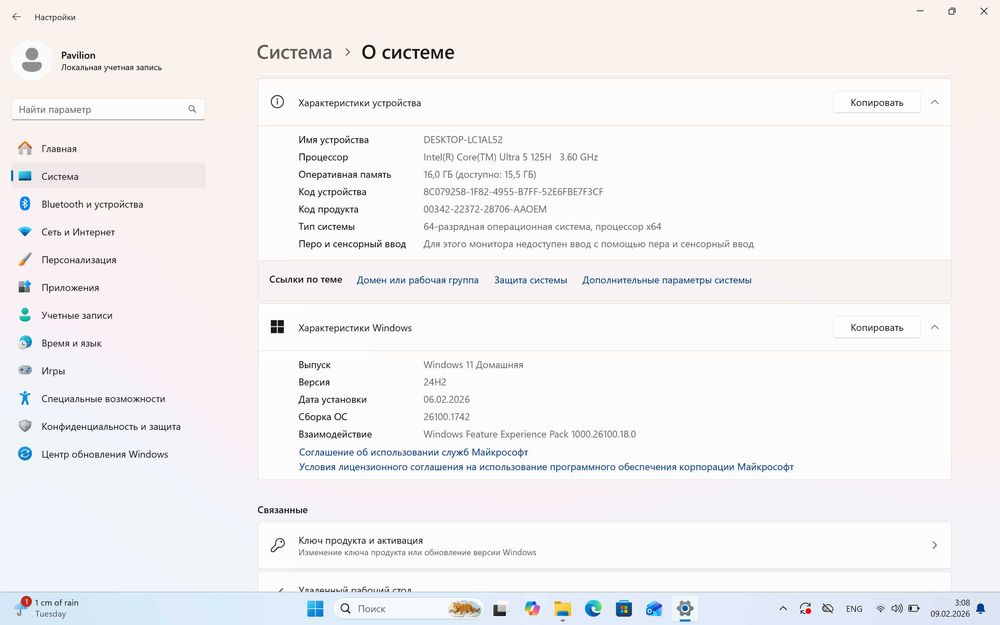Viewport: 1000px width, 625px height.
Task: Open Ключ продукта и активация chevron
Action: 934,545
